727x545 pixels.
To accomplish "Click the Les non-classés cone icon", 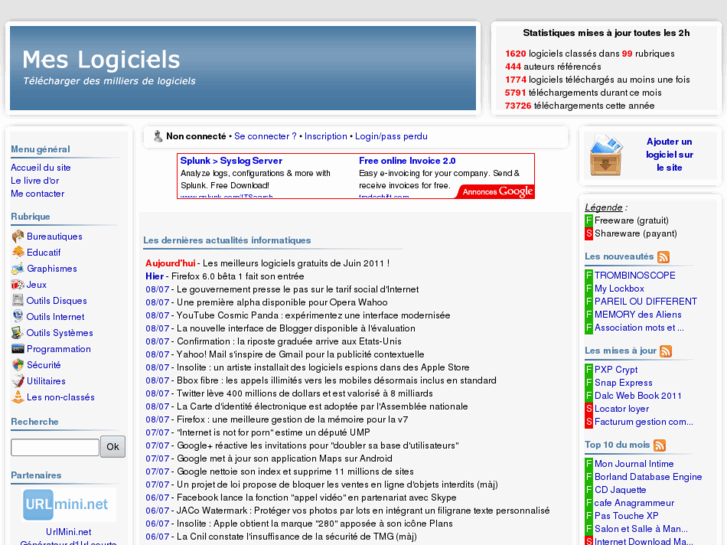I will 18,397.
